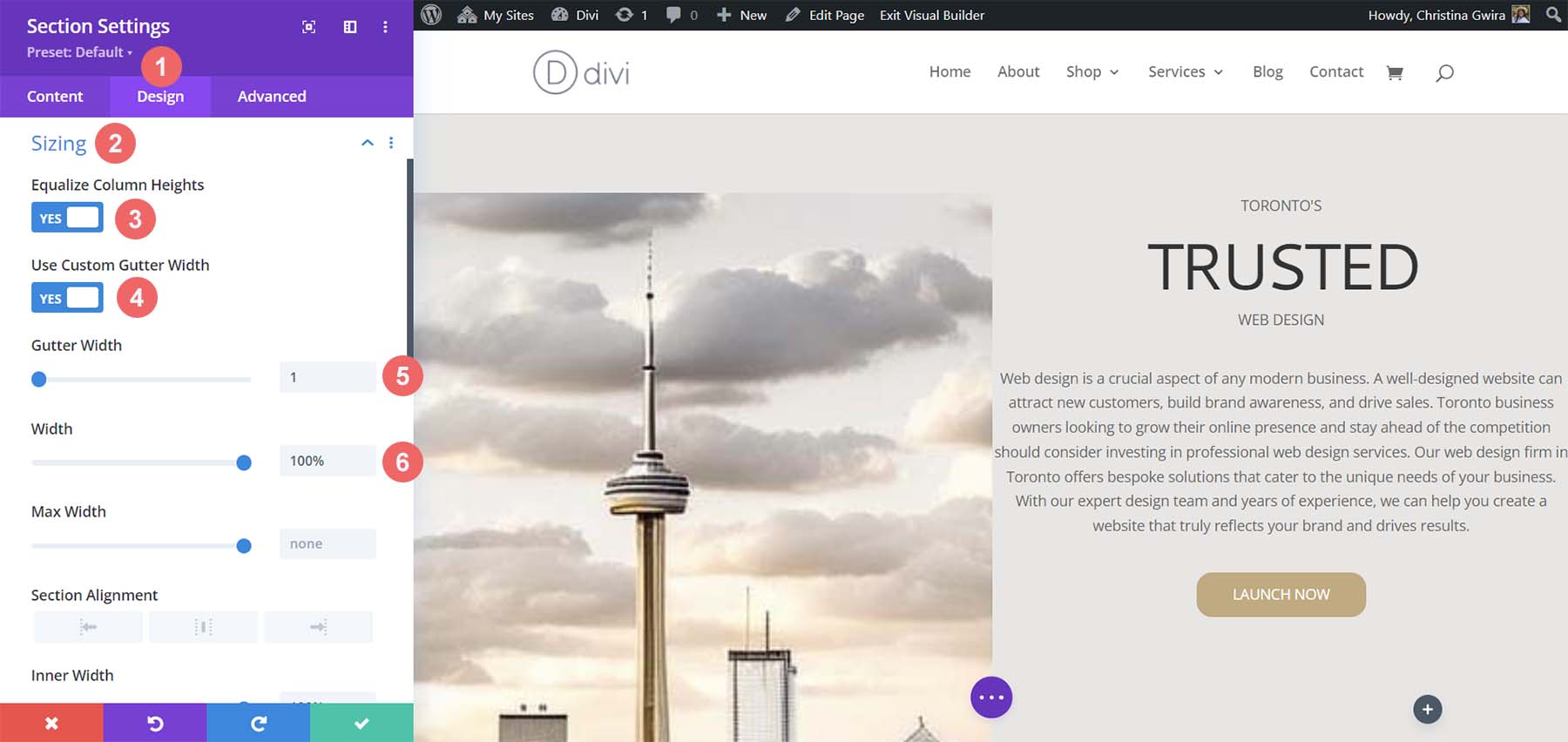Open Section Settings three-dot options menu
This screenshot has width=1568, height=742.
[x=385, y=27]
